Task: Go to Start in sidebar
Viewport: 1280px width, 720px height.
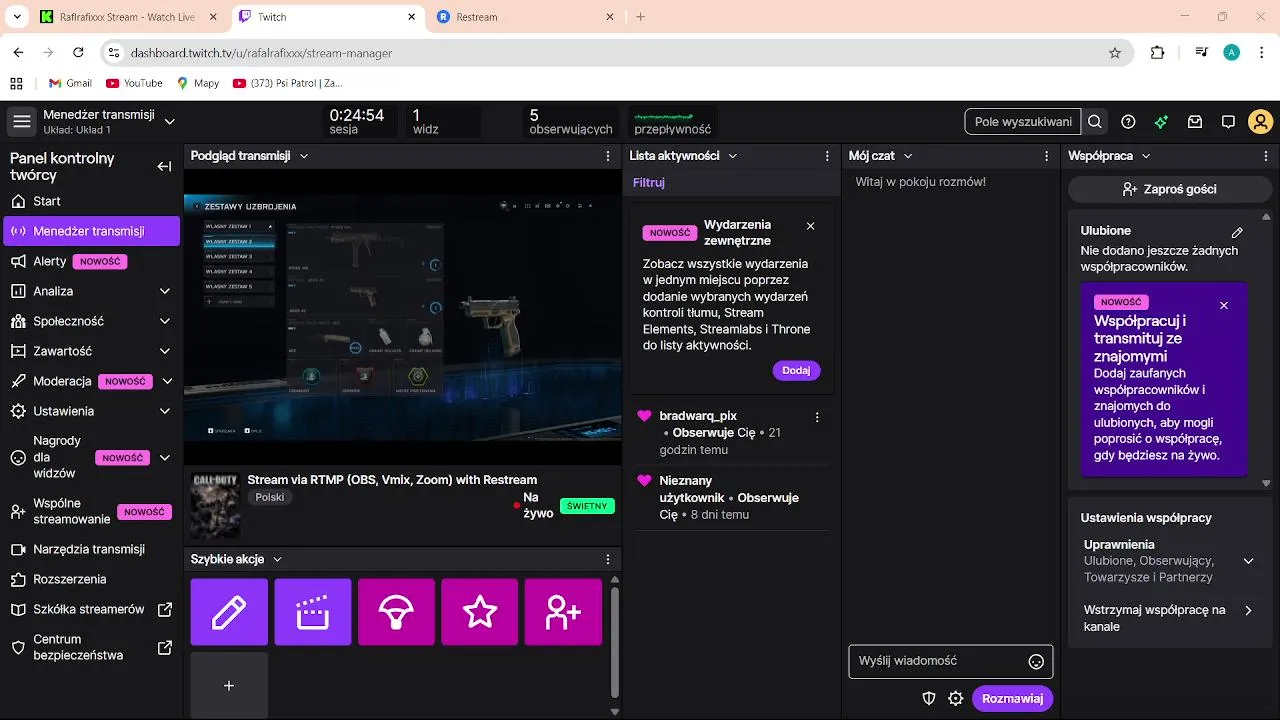Action: click(x=92, y=201)
